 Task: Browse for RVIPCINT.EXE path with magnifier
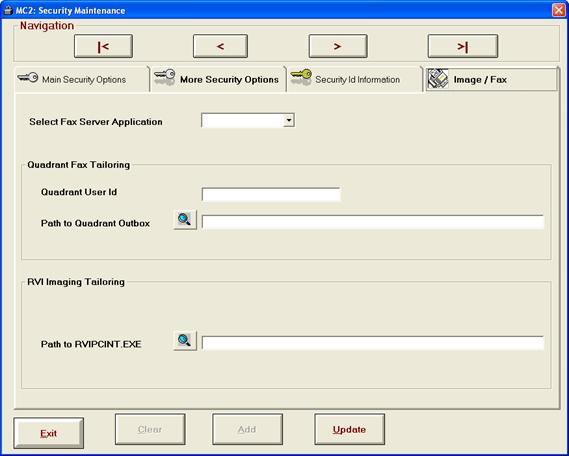coord(185,340)
